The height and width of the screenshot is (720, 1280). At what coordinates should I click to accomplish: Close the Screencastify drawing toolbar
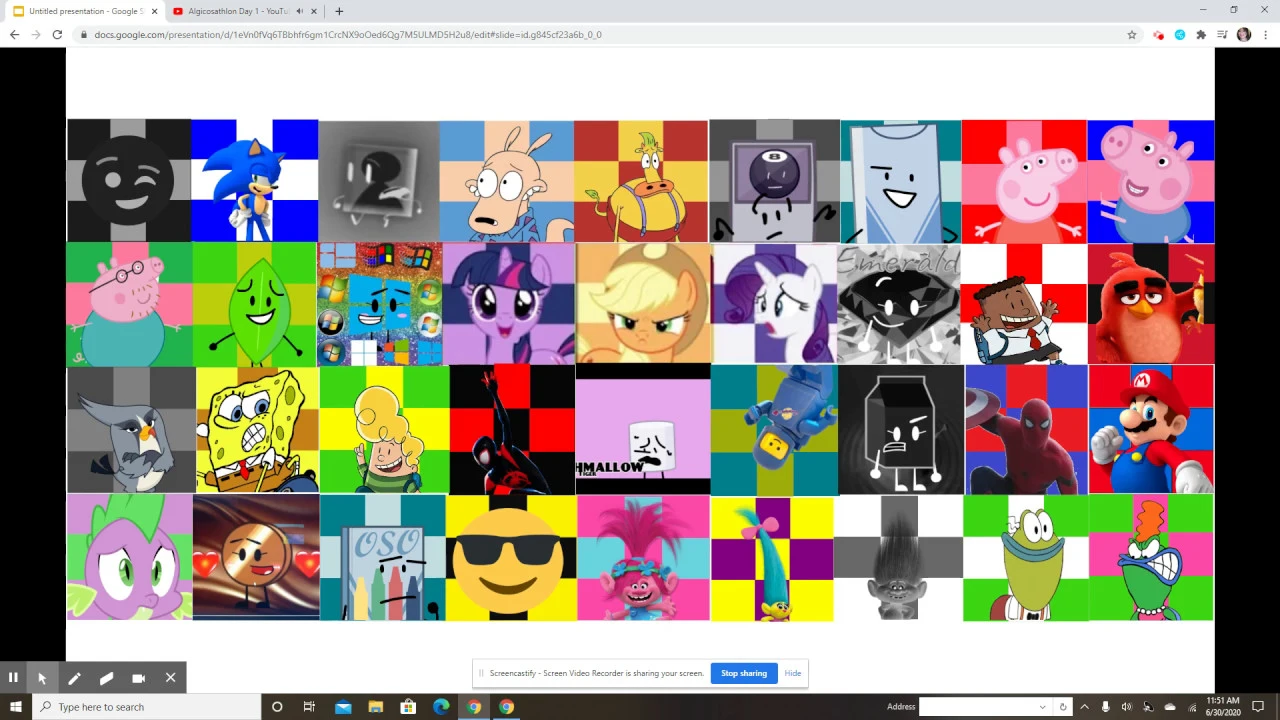tap(170, 677)
